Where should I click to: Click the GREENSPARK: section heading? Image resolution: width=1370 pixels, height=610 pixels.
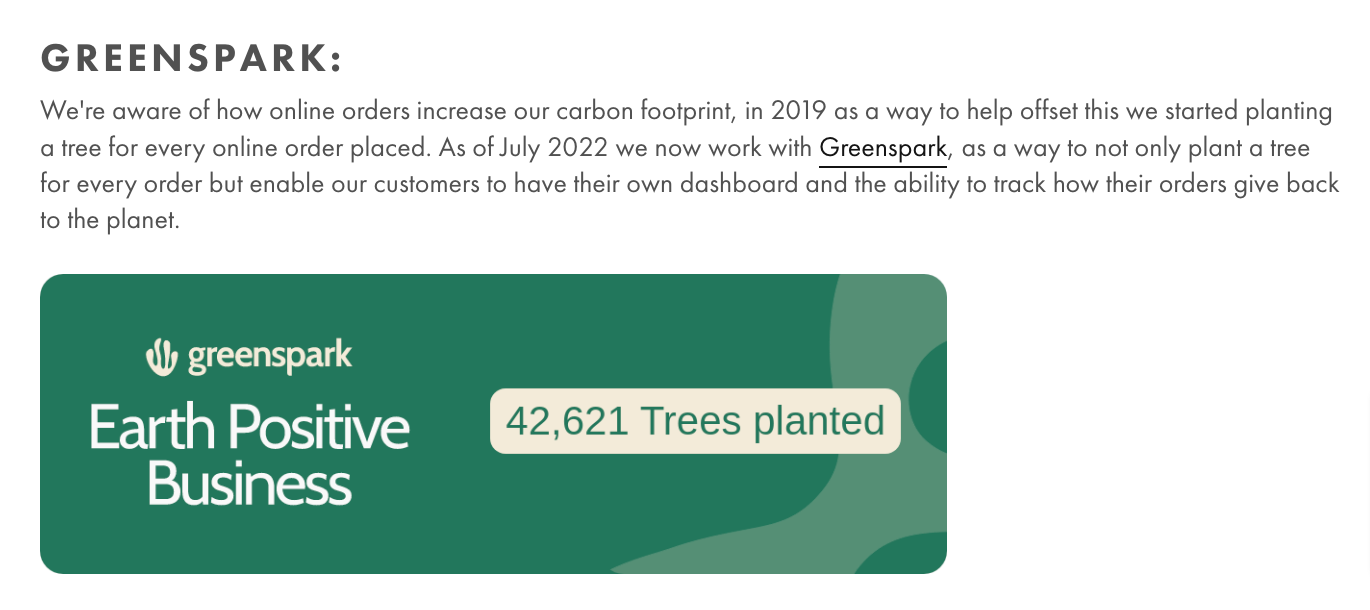pos(191,59)
